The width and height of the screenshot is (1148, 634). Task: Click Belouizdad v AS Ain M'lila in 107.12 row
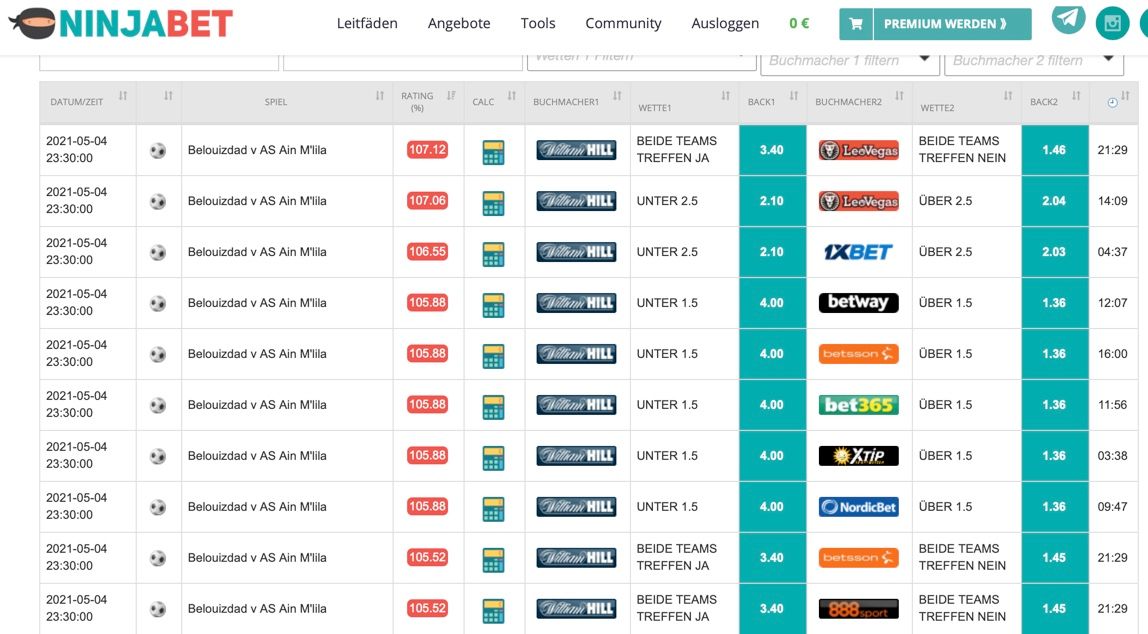pyautogui.click(x=257, y=150)
